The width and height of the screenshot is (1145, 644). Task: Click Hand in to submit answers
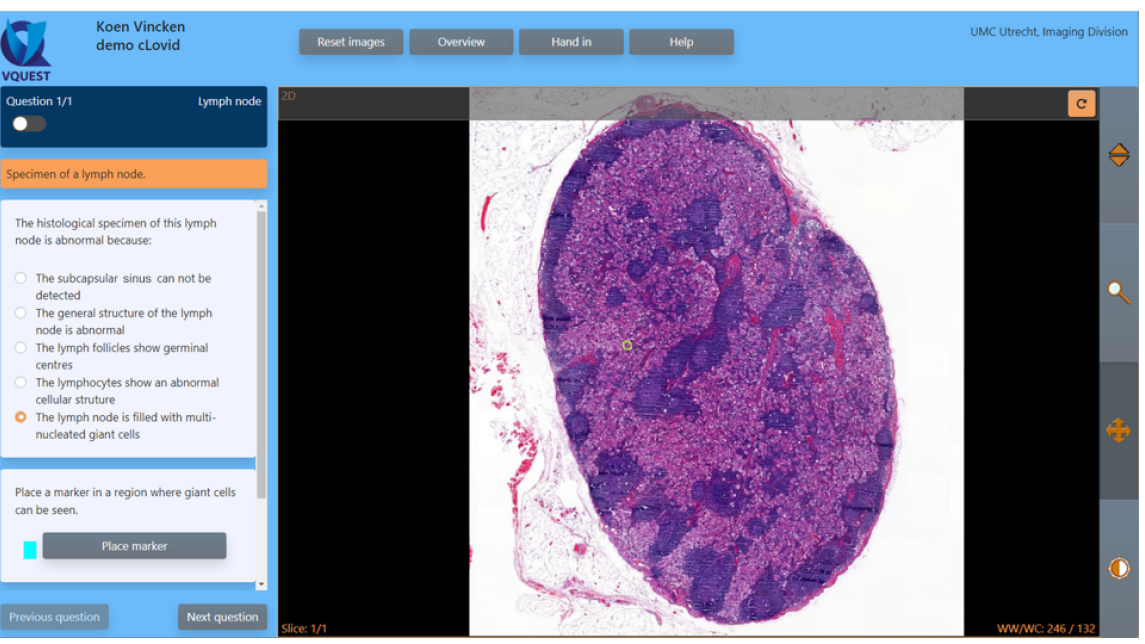point(571,42)
